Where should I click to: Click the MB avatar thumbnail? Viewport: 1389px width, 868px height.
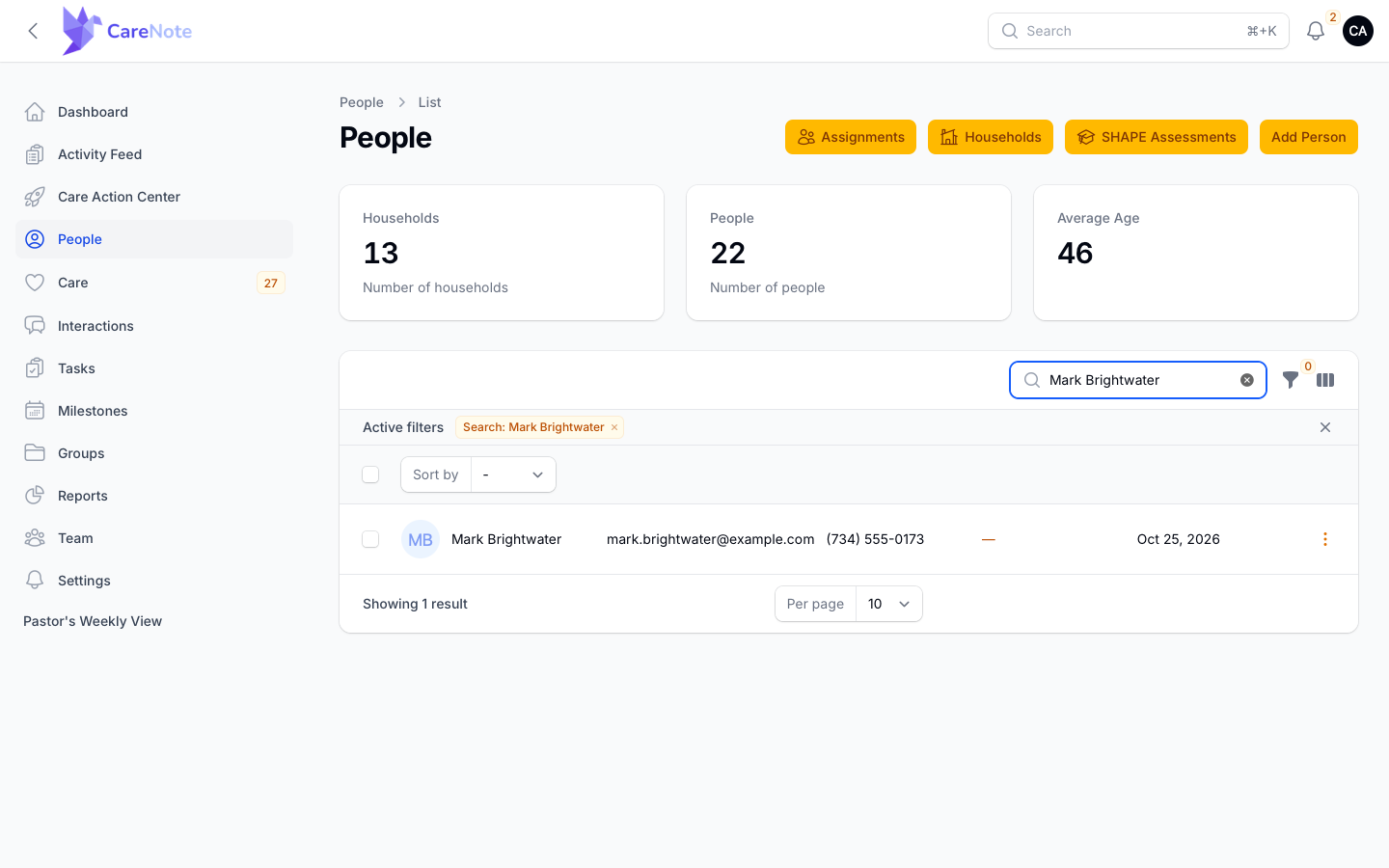(x=421, y=539)
